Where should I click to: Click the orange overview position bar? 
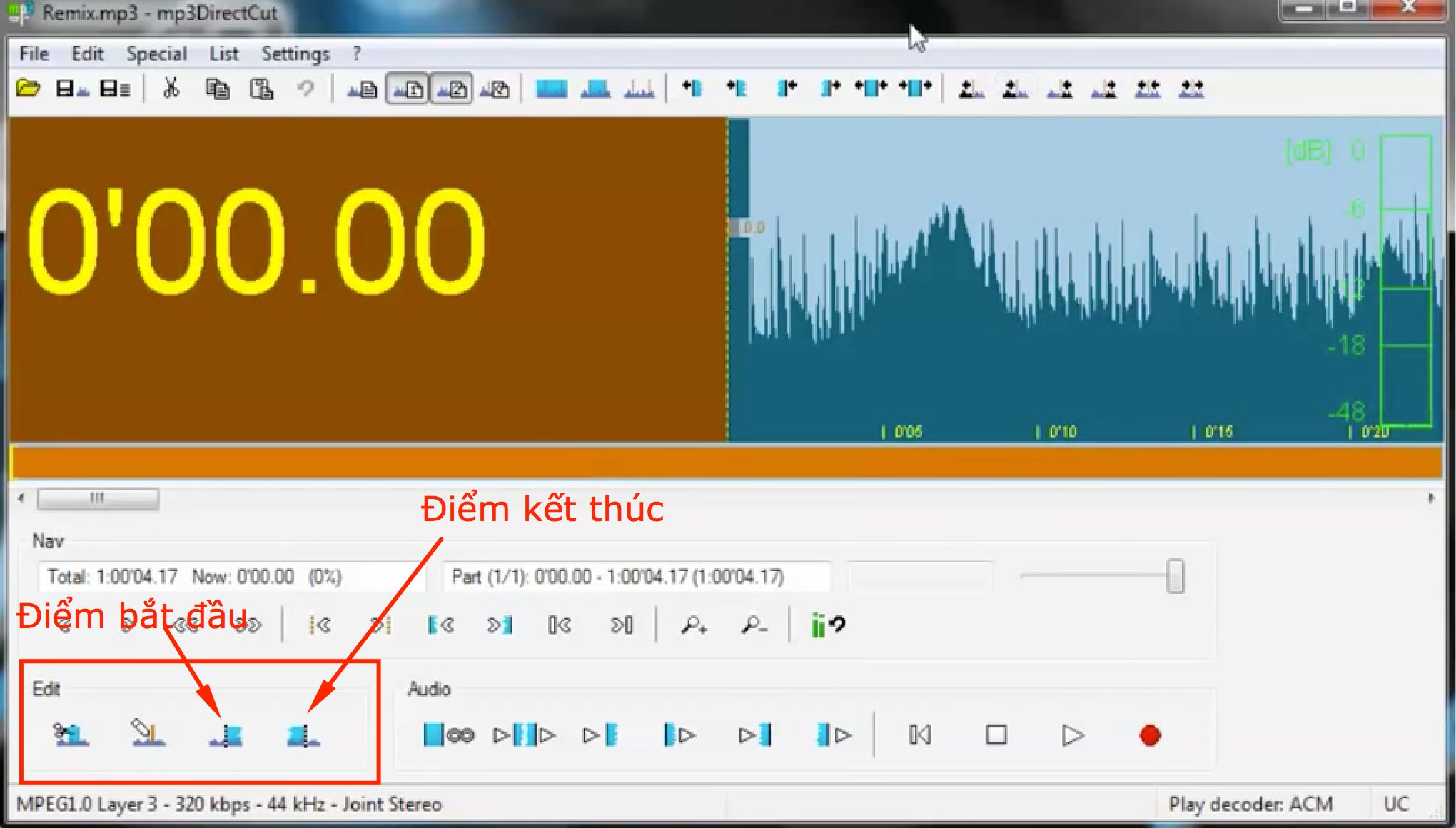(x=726, y=462)
